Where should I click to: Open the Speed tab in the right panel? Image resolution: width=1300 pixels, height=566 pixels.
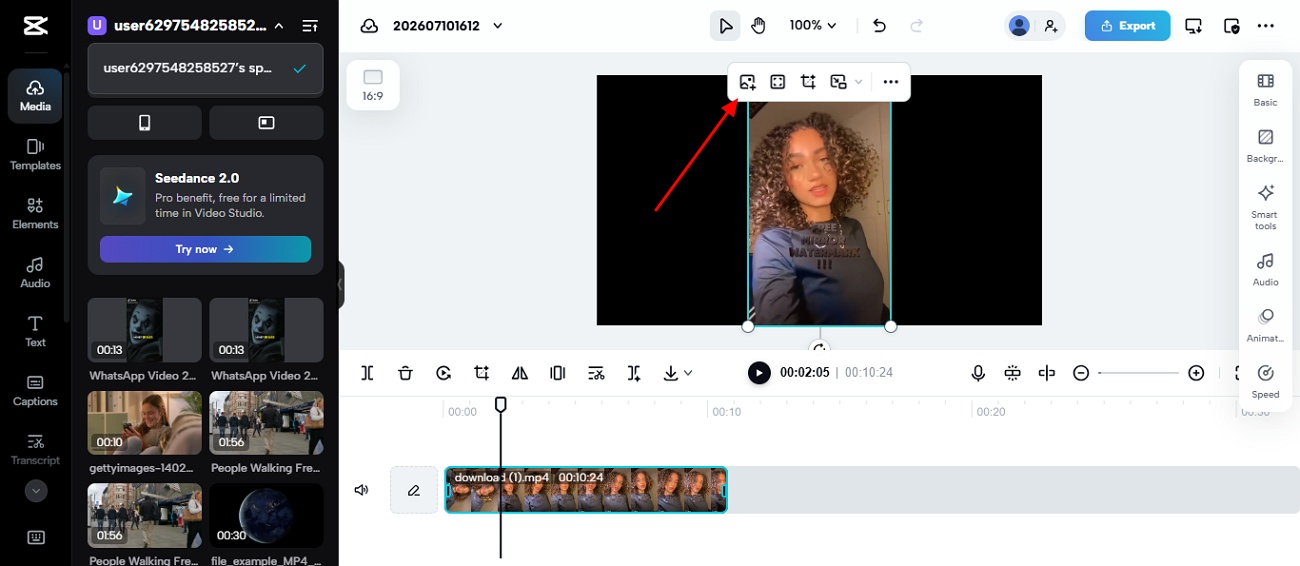[x=1265, y=382]
